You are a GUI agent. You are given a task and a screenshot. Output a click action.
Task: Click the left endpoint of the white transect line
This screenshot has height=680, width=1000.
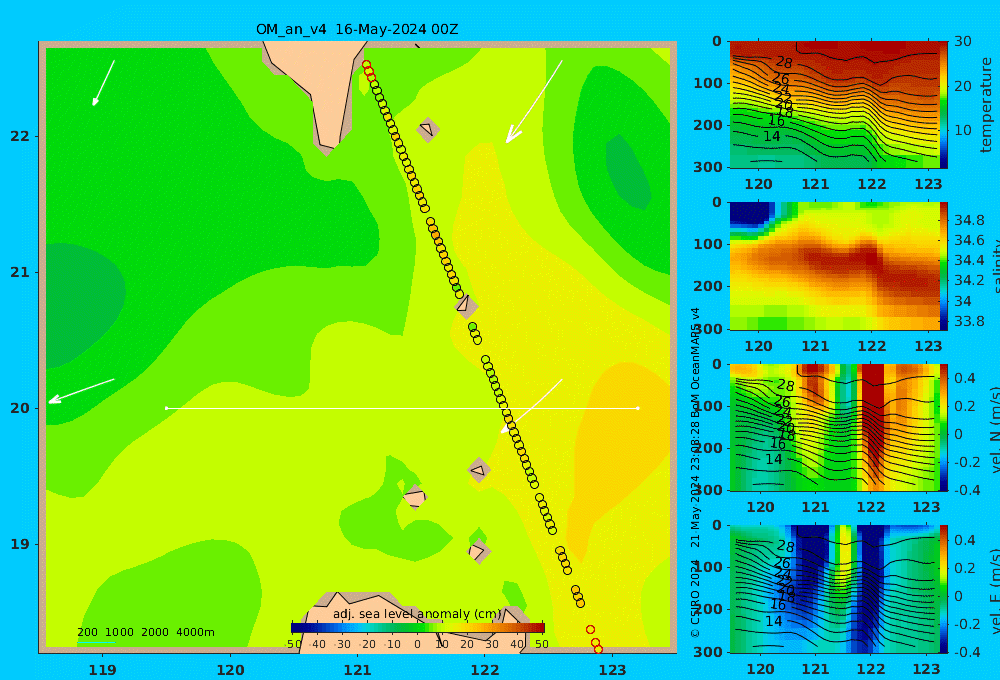pos(166,408)
